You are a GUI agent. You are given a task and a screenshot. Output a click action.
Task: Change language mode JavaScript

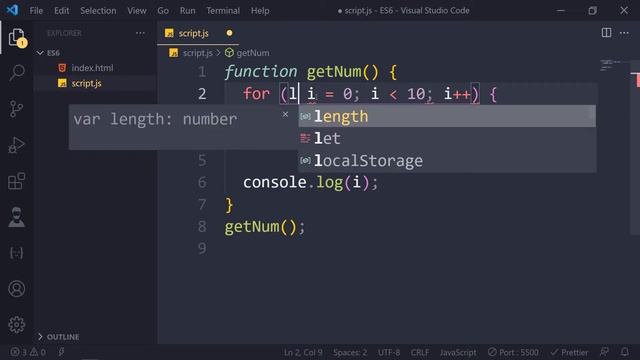point(458,352)
